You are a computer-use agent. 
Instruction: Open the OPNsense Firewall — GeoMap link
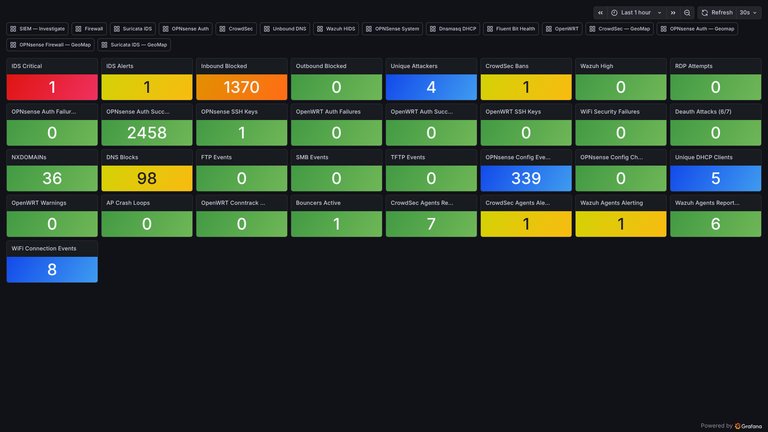point(50,45)
